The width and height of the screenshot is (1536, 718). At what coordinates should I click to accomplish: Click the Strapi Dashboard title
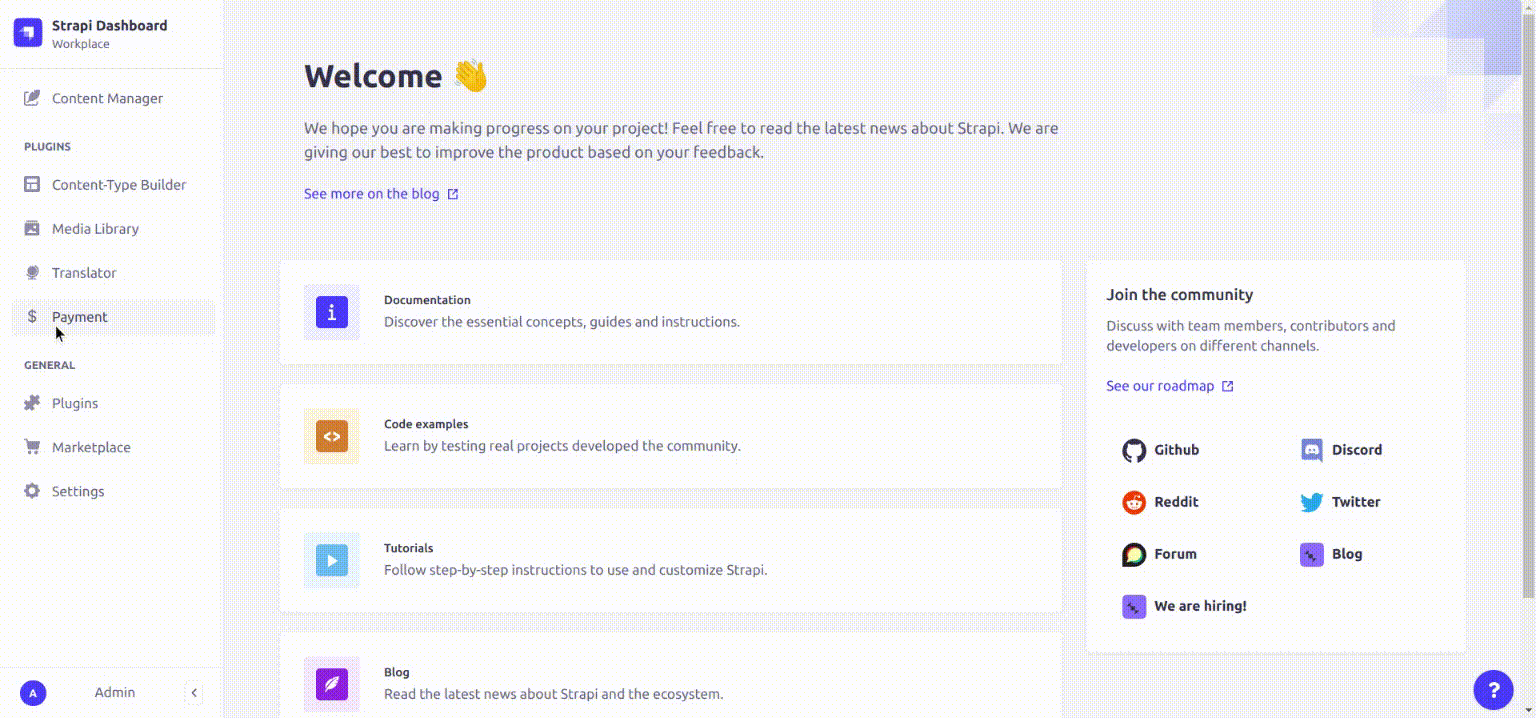pyautogui.click(x=110, y=25)
